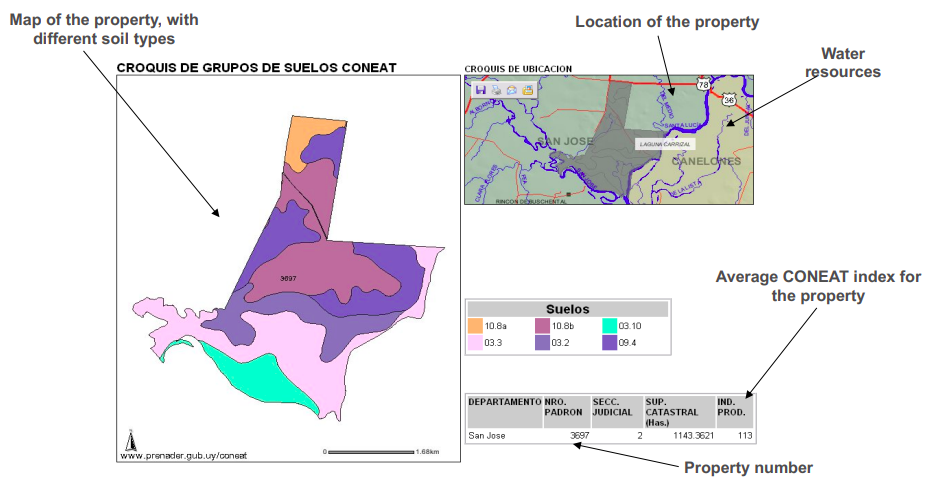Click the route 78 highway shield
This screenshot has height=493, width=935.
click(x=704, y=84)
